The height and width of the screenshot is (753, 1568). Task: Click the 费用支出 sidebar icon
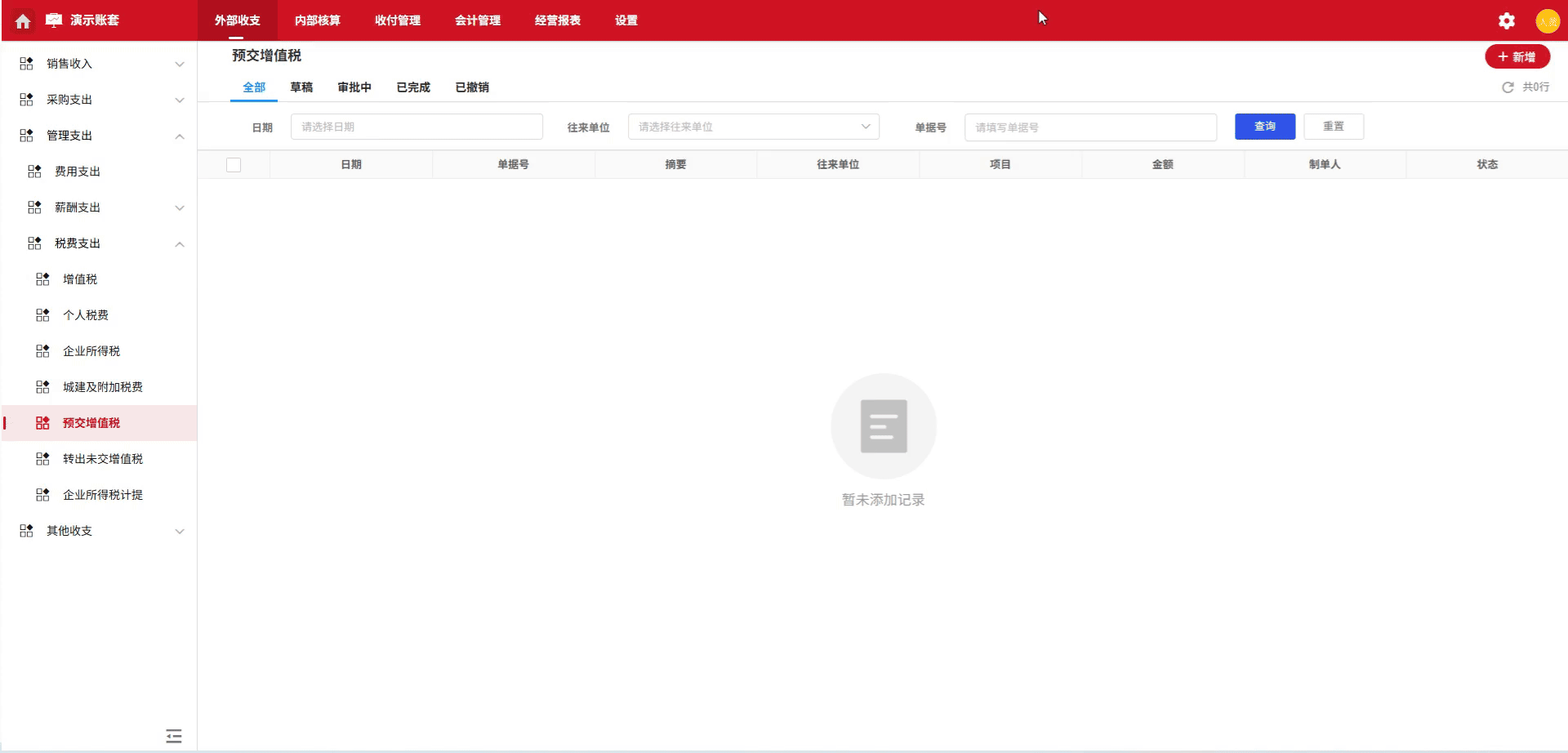click(x=33, y=171)
